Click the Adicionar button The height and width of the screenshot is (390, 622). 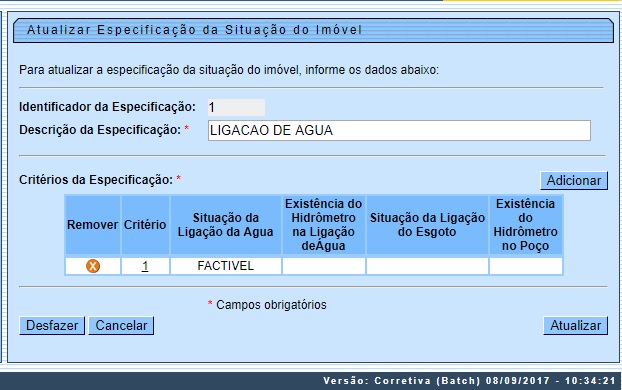point(574,181)
